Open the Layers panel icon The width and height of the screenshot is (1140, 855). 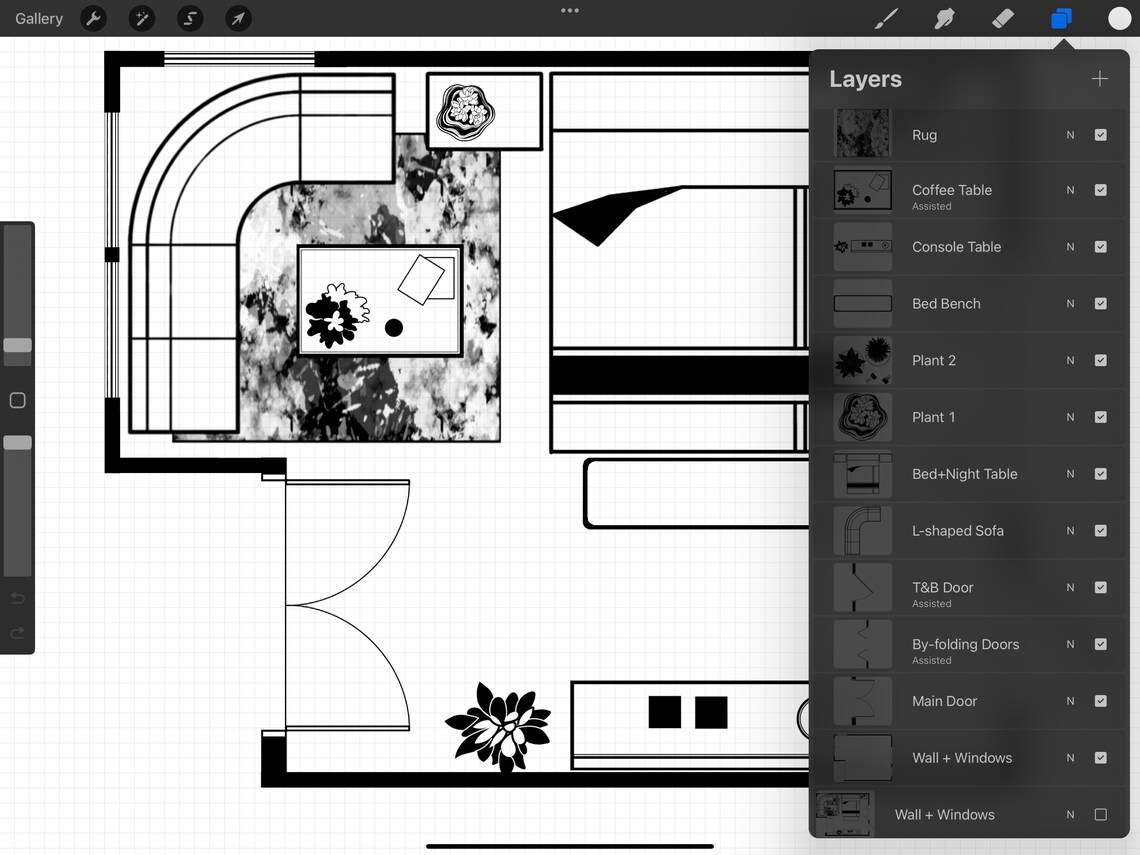1061,18
